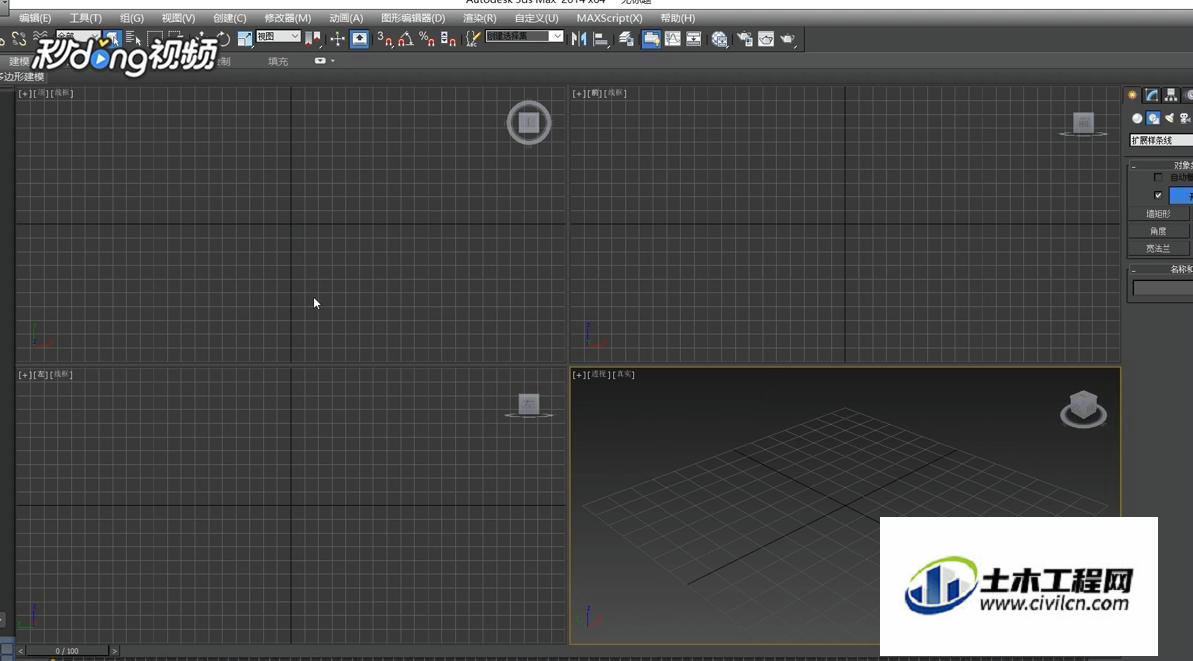Click the Mirror tool icon
1193x661 pixels.
(x=579, y=39)
